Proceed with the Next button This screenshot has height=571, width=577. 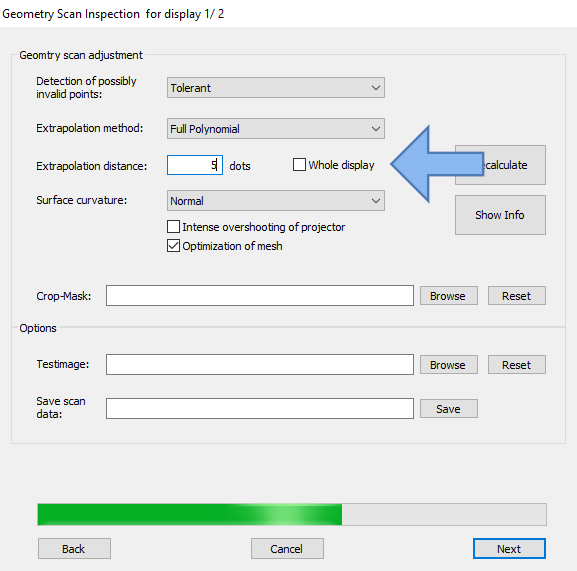(x=509, y=549)
